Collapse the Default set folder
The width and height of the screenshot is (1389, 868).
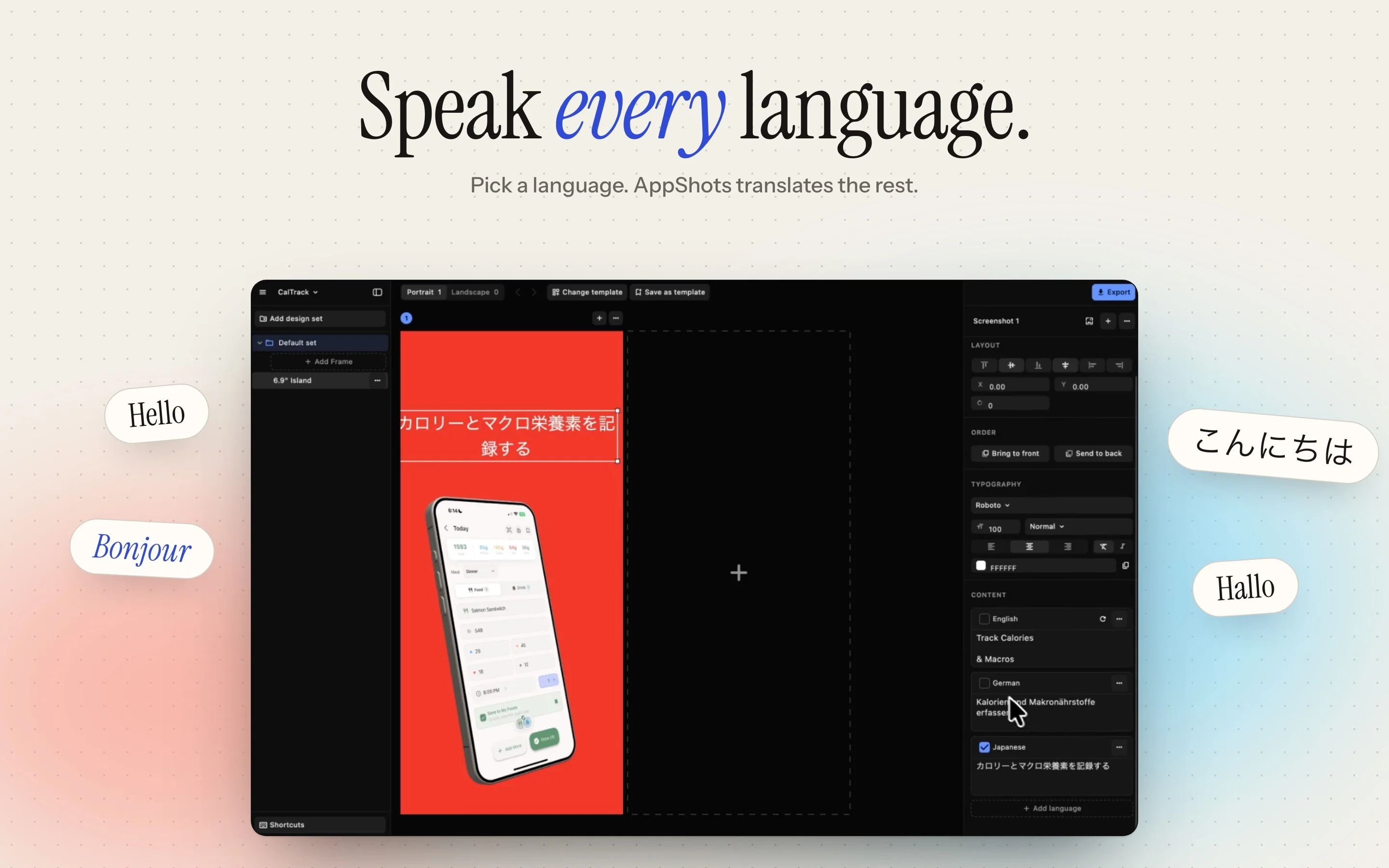260,343
